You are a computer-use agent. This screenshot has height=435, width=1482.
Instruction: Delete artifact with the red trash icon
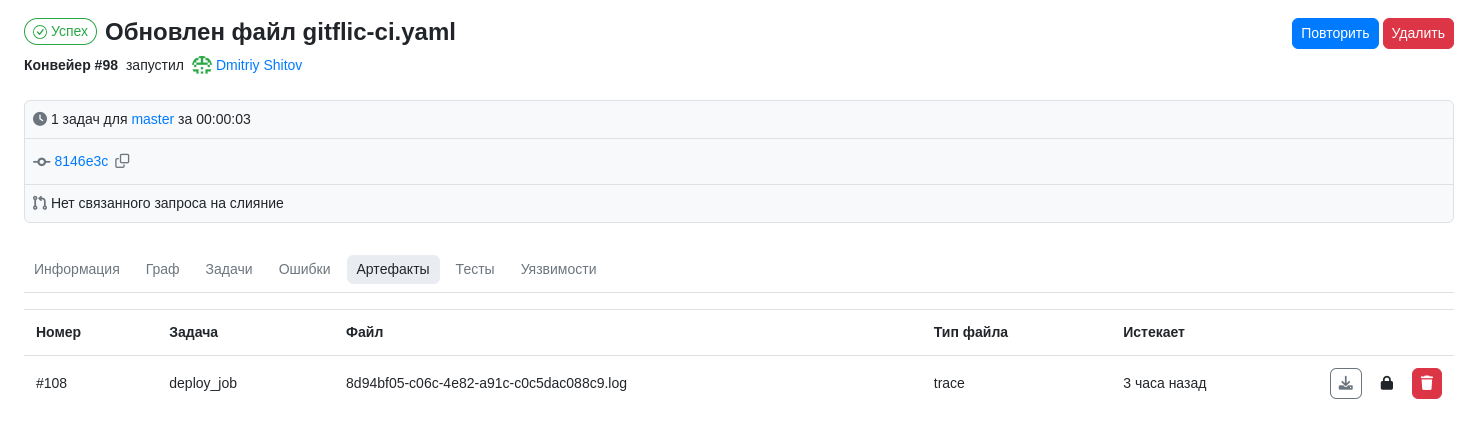pos(1427,383)
